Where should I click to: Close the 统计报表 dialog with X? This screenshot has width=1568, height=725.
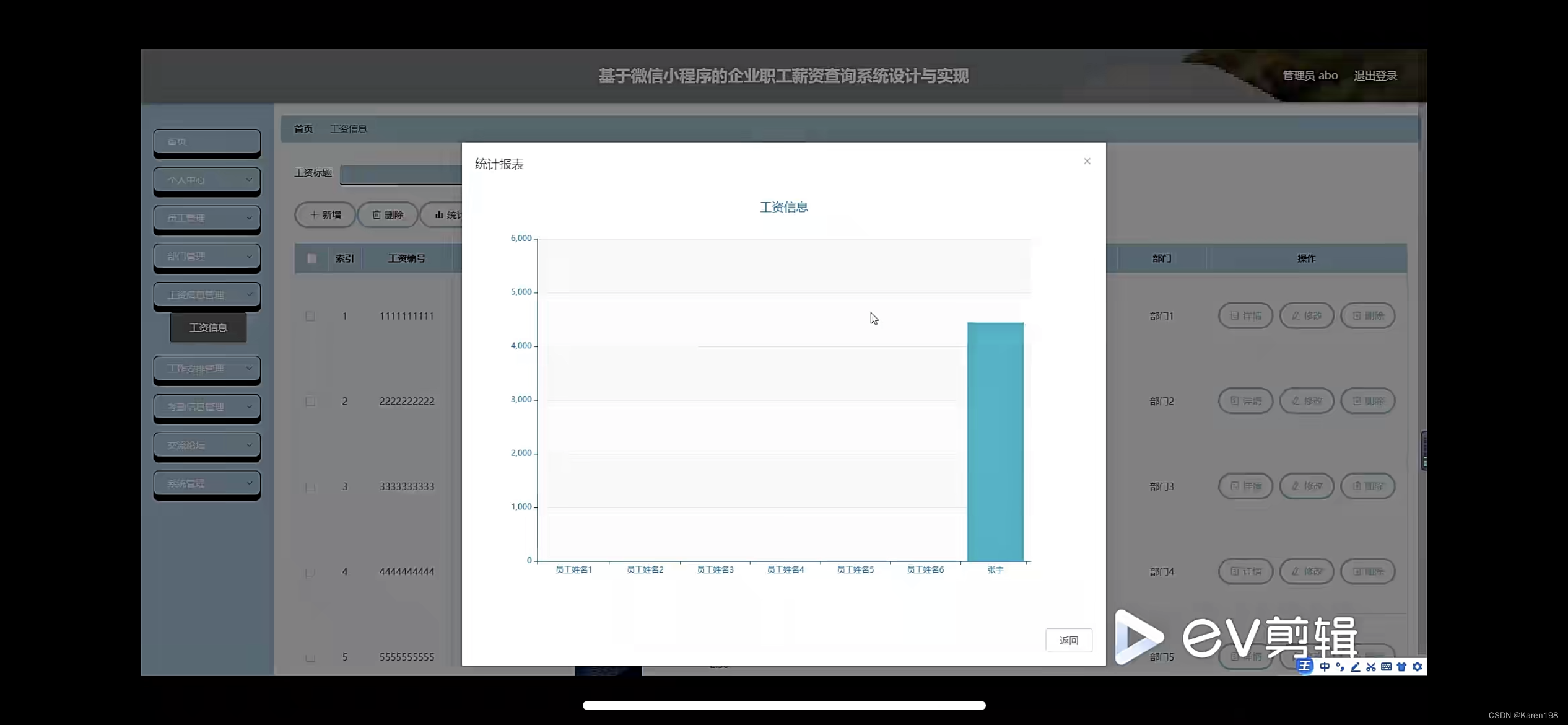point(1087,161)
